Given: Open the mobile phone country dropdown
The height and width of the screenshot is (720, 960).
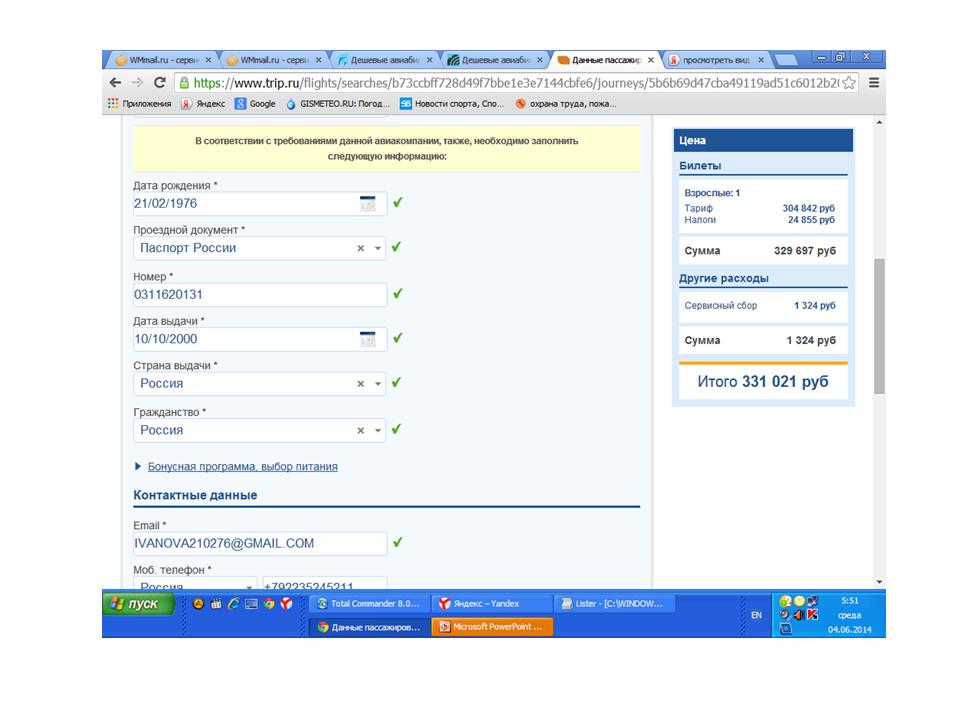Looking at the screenshot, I should point(195,583).
